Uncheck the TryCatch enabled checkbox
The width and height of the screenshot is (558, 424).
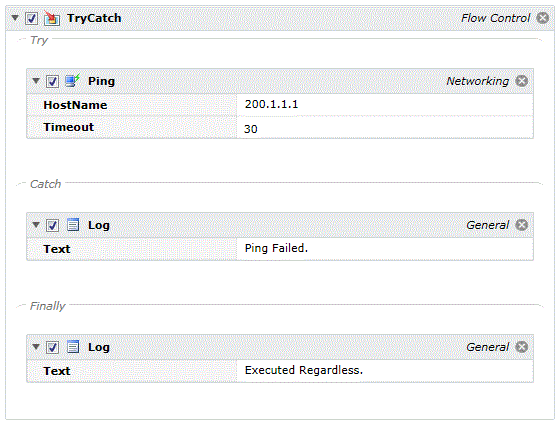[31, 18]
